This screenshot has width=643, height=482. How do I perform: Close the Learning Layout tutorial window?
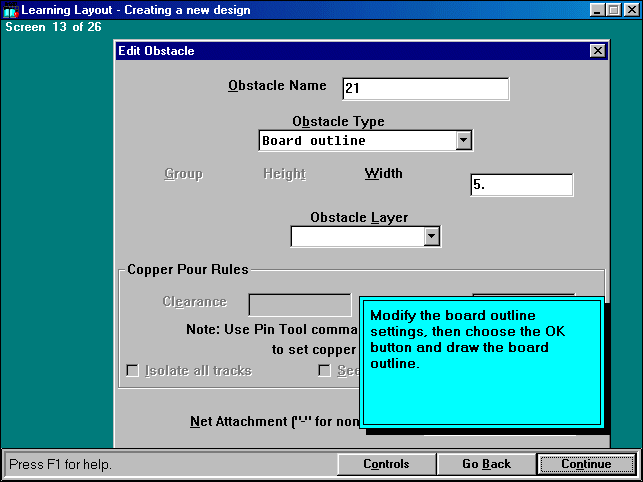pos(629,10)
